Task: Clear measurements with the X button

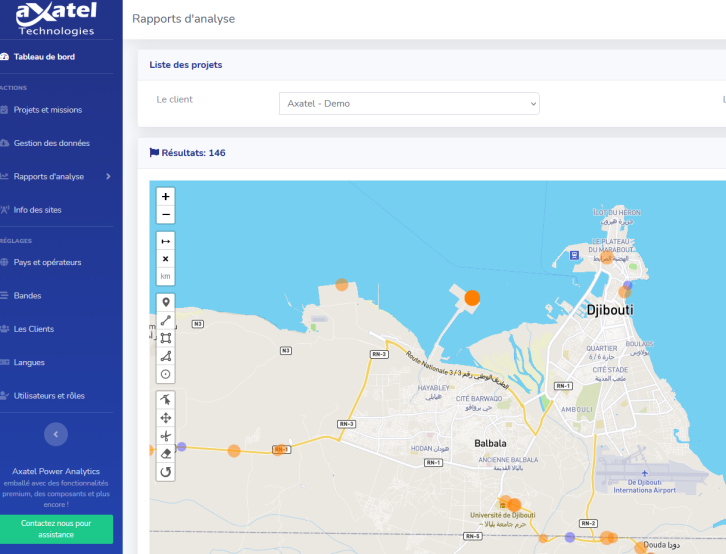Action: 166,259
